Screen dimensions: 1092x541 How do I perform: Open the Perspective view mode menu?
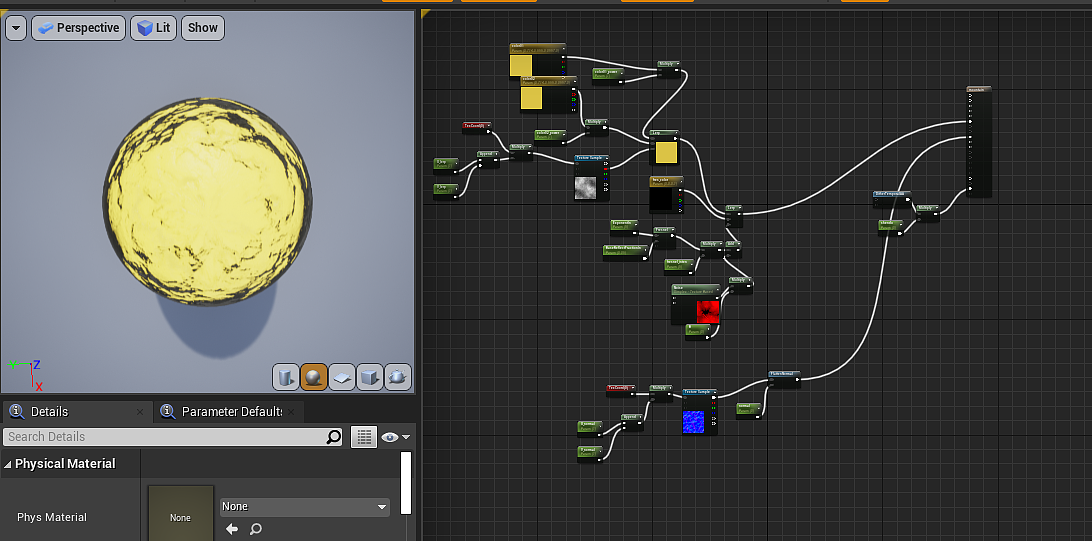[79, 28]
